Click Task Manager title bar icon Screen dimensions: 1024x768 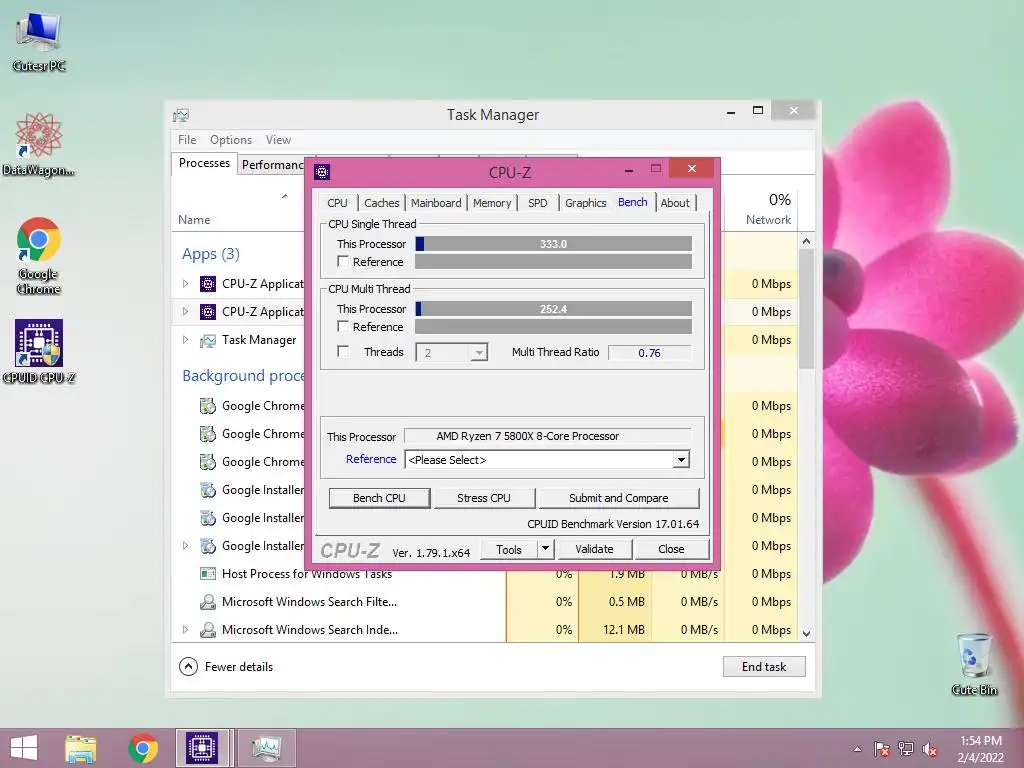point(181,116)
